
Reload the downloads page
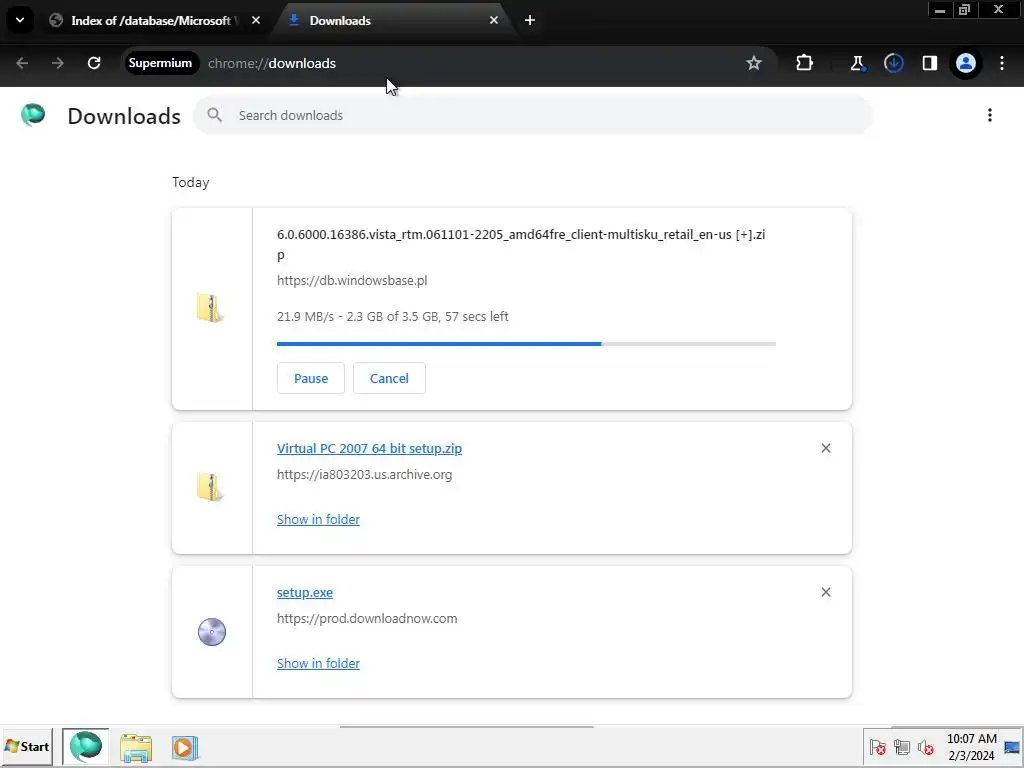[94, 63]
